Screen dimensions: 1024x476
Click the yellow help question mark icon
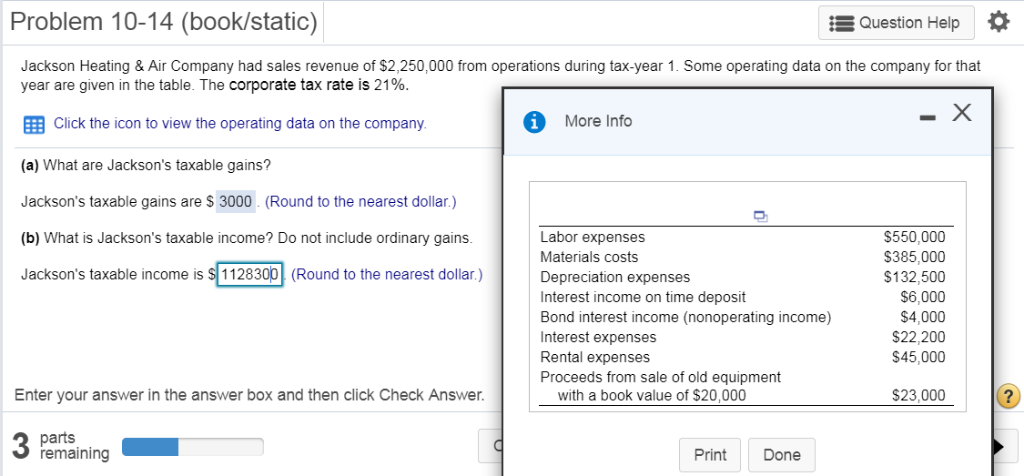1008,396
